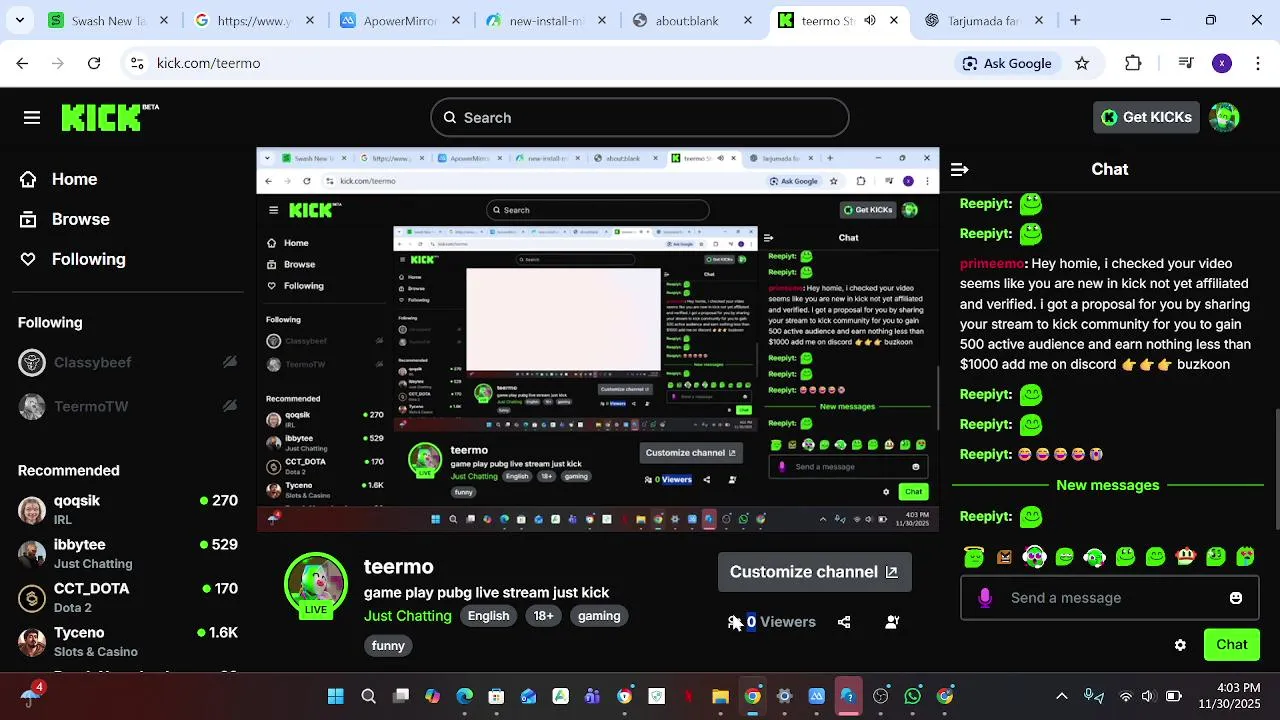Click the Ask Google button

(x=1007, y=63)
